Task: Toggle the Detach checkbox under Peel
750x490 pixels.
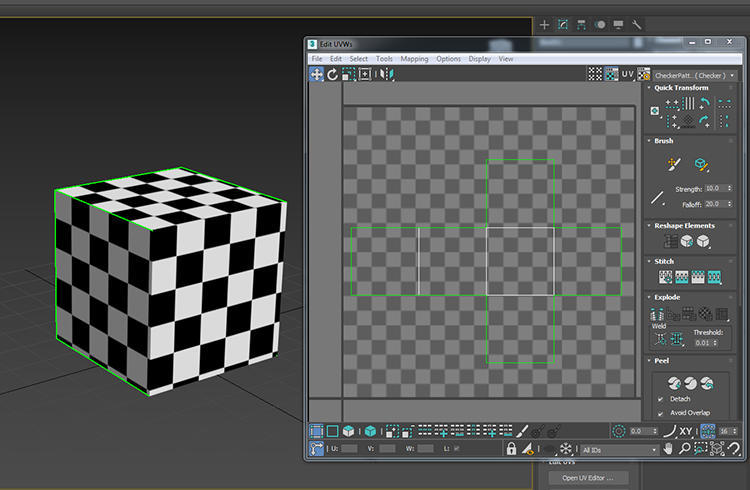Action: 661,399
